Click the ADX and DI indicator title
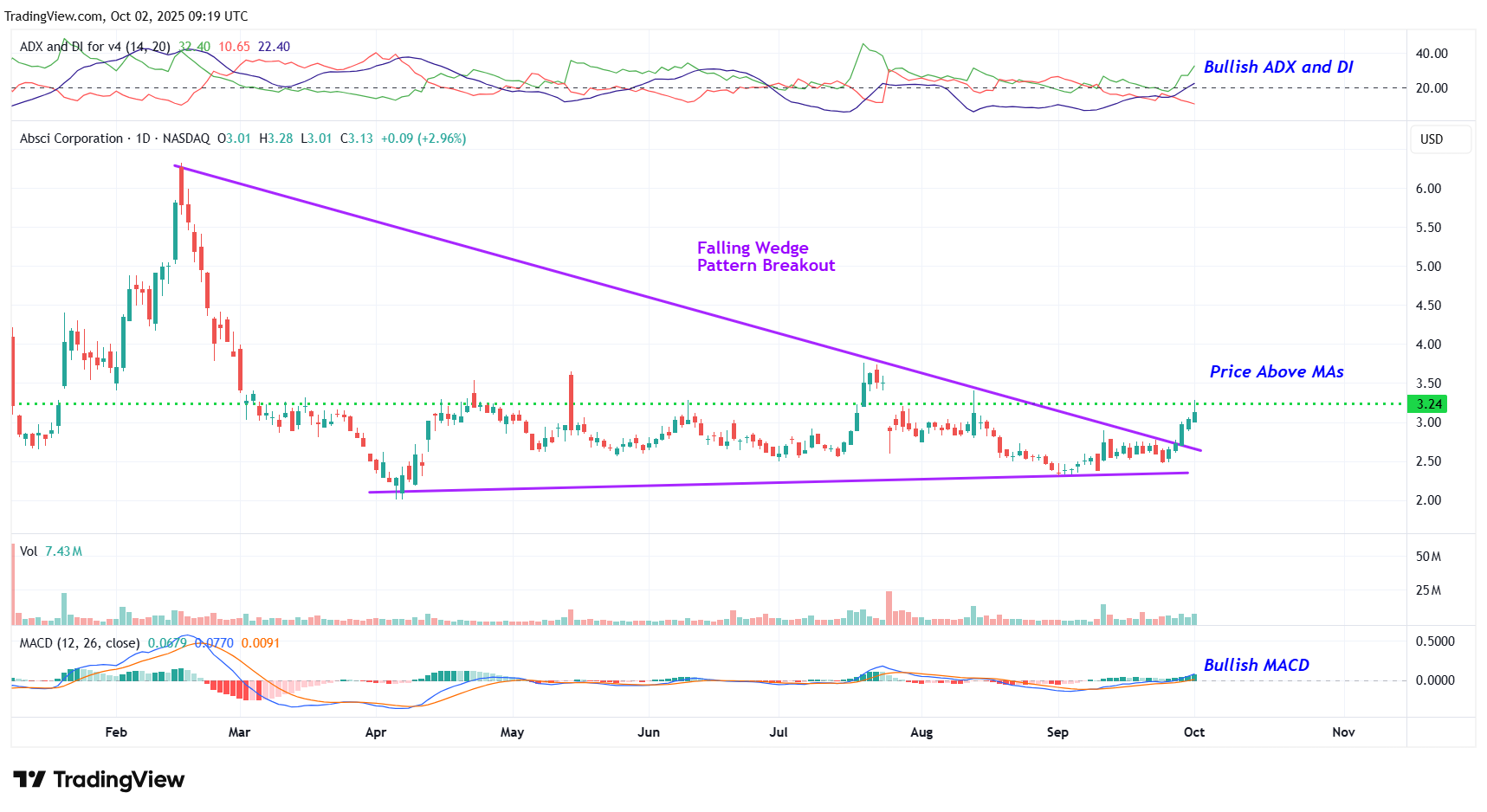The height and width of the screenshot is (812, 1487). click(x=94, y=47)
